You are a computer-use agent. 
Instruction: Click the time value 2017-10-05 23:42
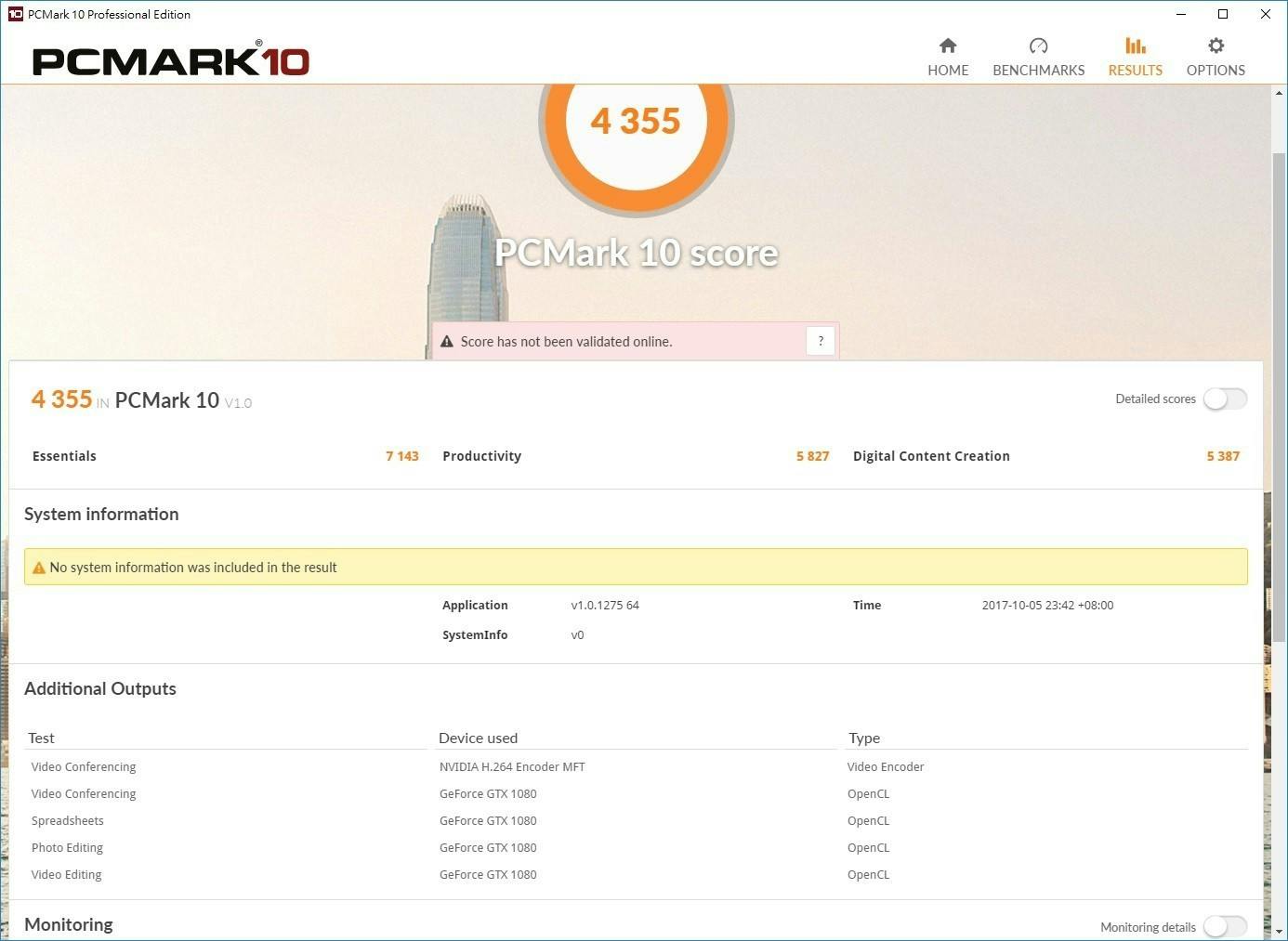[x=1047, y=605]
